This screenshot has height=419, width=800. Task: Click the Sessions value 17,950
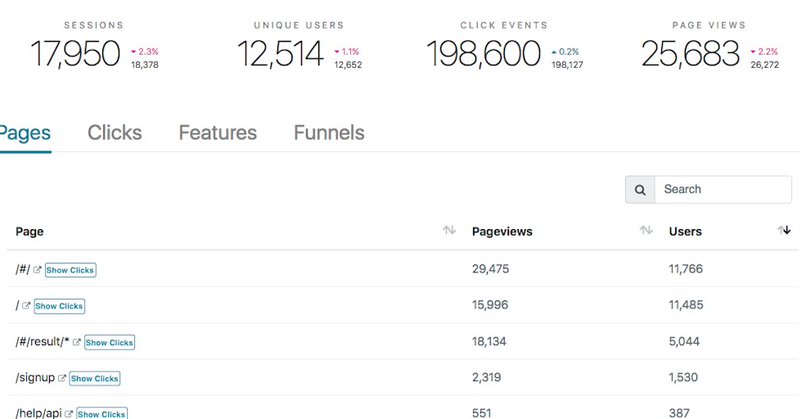(76, 54)
